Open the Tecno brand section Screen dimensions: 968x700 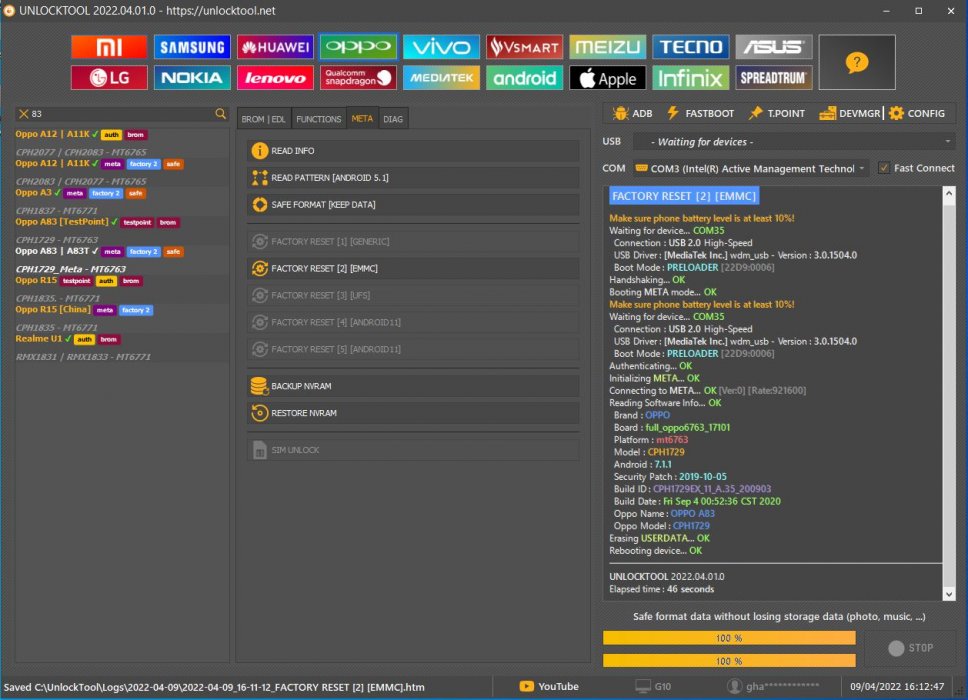690,47
